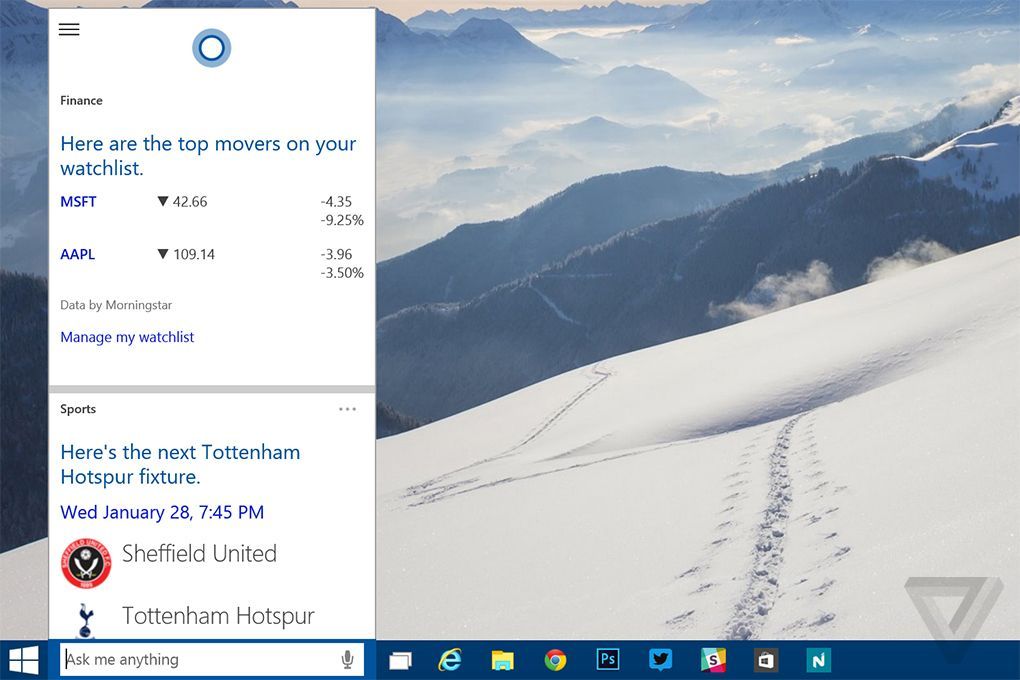Click the microphone icon in search box

pyautogui.click(x=347, y=660)
